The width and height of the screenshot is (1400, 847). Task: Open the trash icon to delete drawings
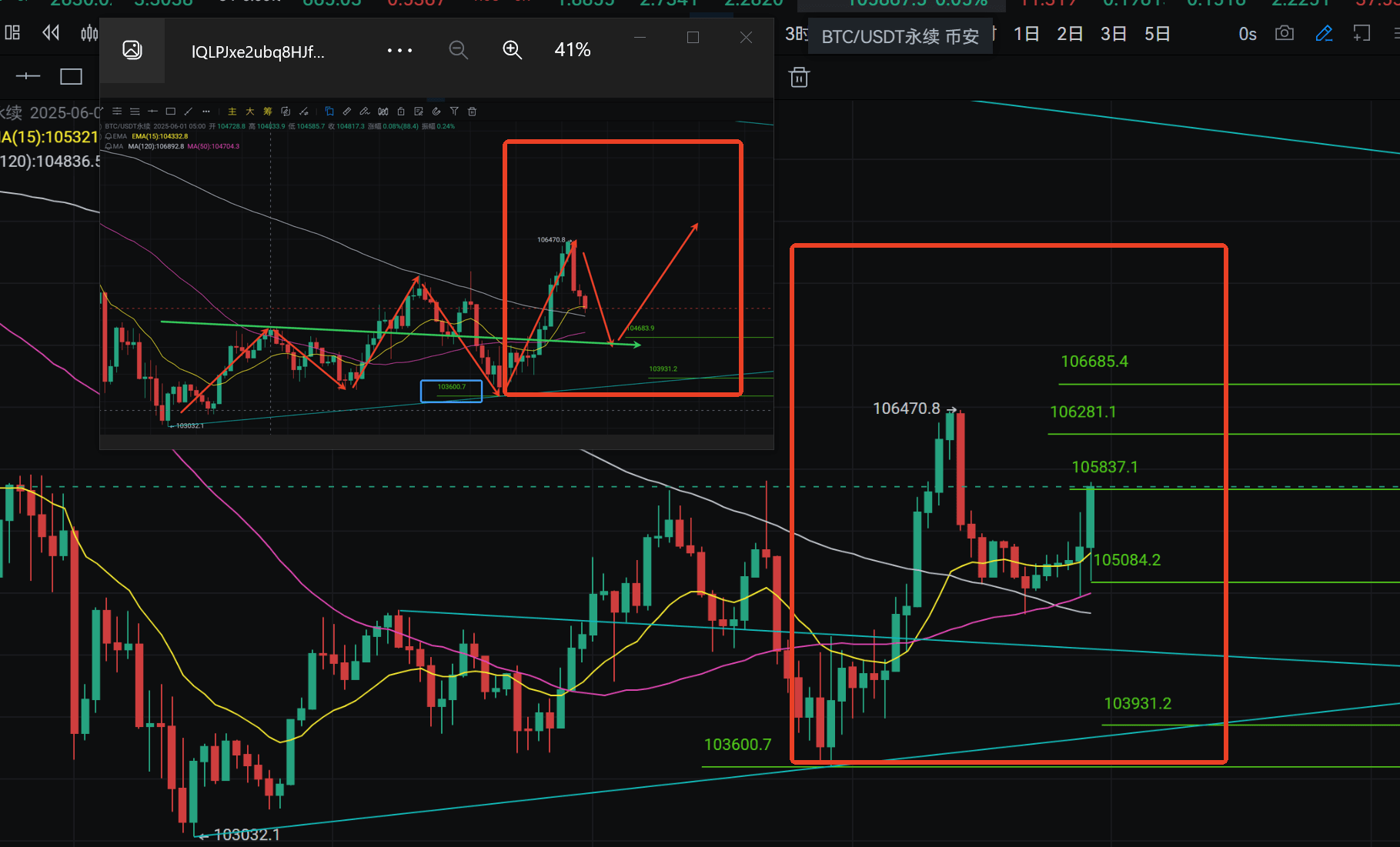[798, 77]
